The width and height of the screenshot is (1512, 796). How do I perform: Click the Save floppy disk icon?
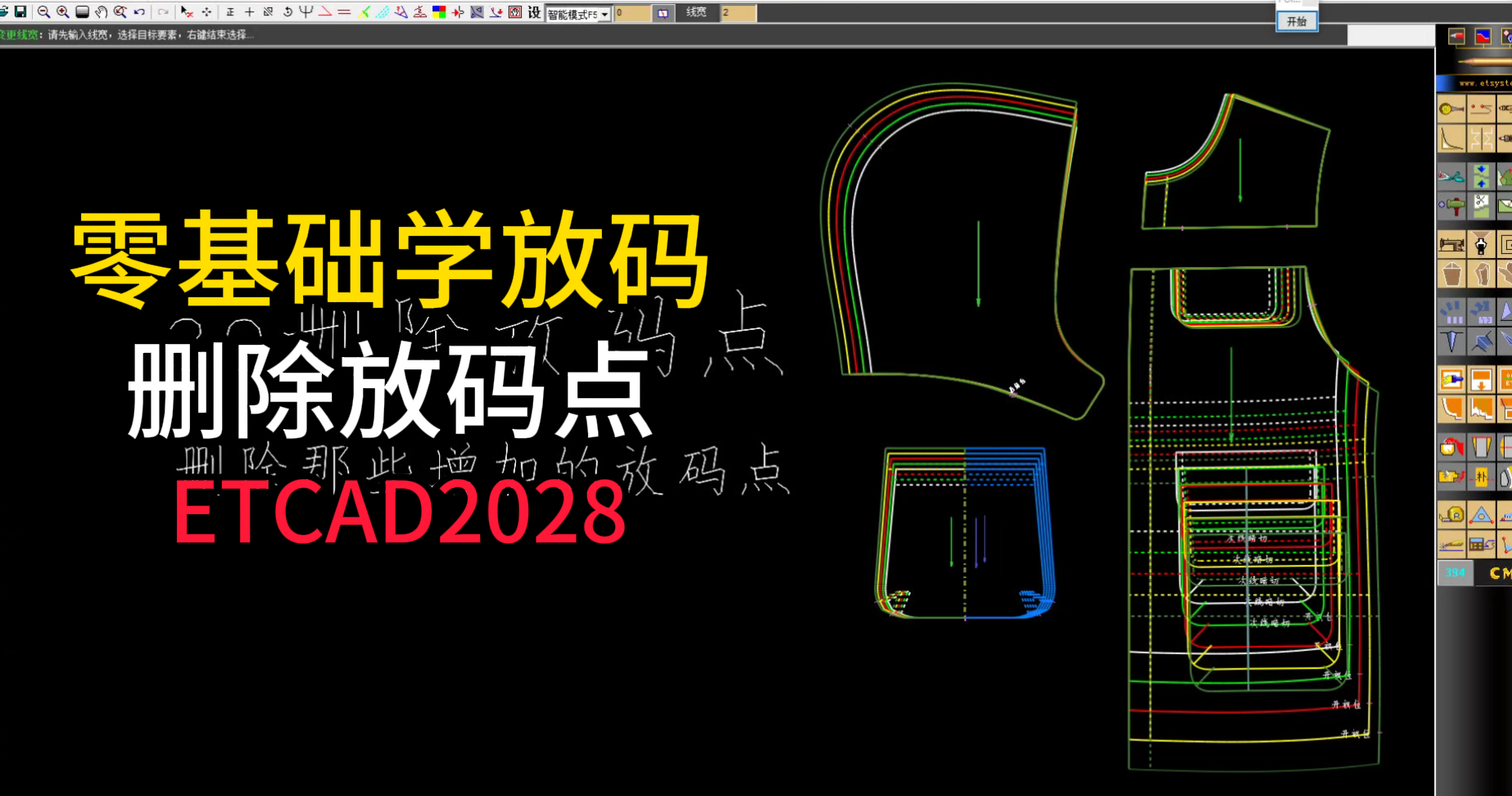tap(21, 11)
